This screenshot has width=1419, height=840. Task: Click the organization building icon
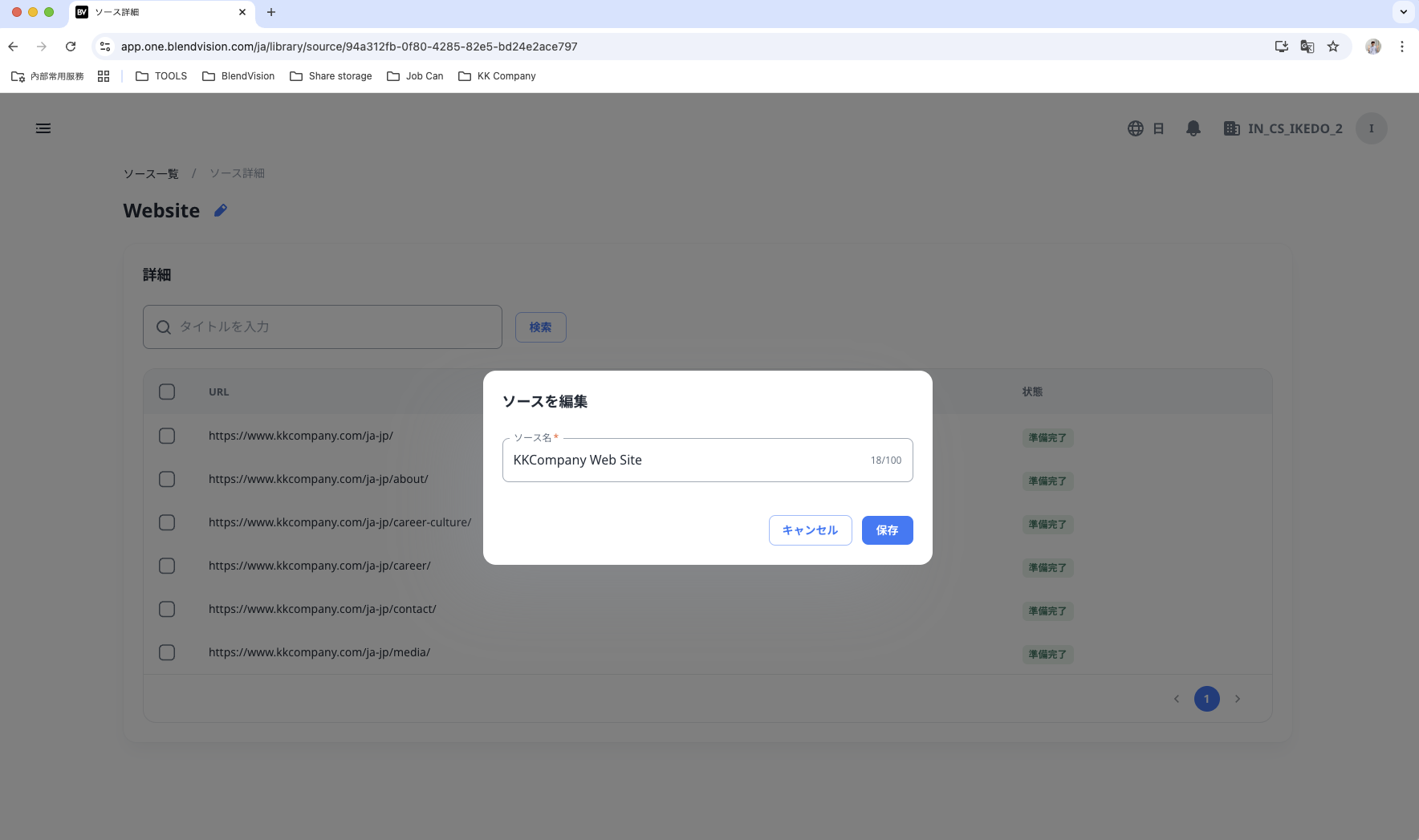pos(1231,128)
